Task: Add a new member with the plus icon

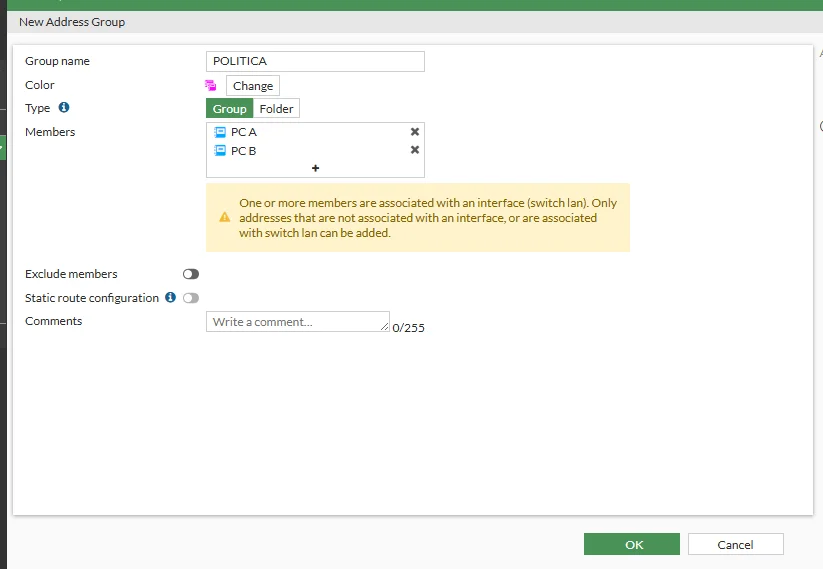Action: coord(315,168)
